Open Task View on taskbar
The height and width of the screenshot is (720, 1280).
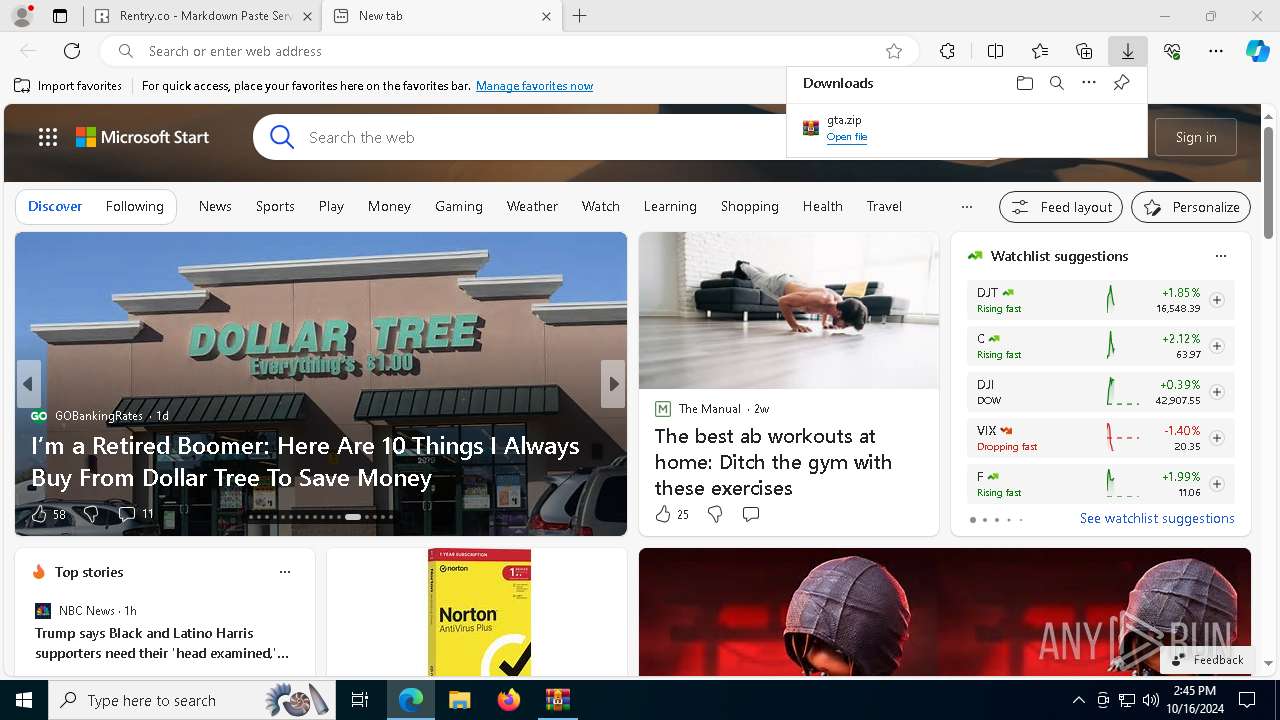click(360, 700)
